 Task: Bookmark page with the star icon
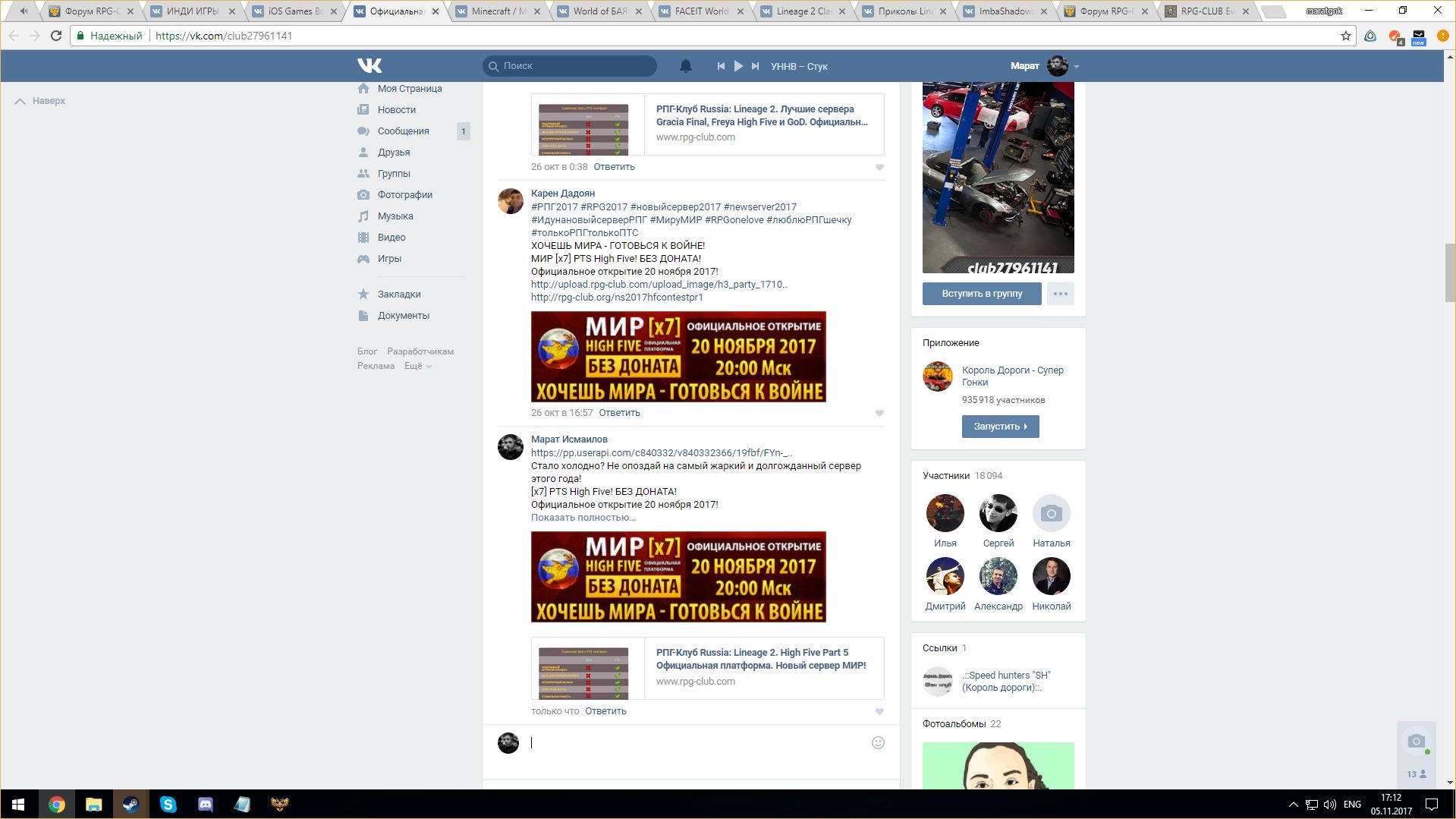point(1346,36)
